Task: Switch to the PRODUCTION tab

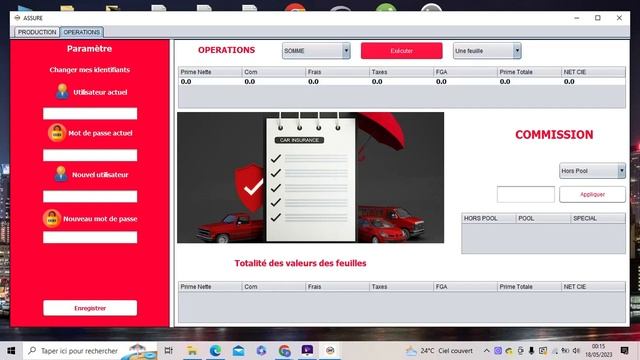Action: pyautogui.click(x=37, y=32)
